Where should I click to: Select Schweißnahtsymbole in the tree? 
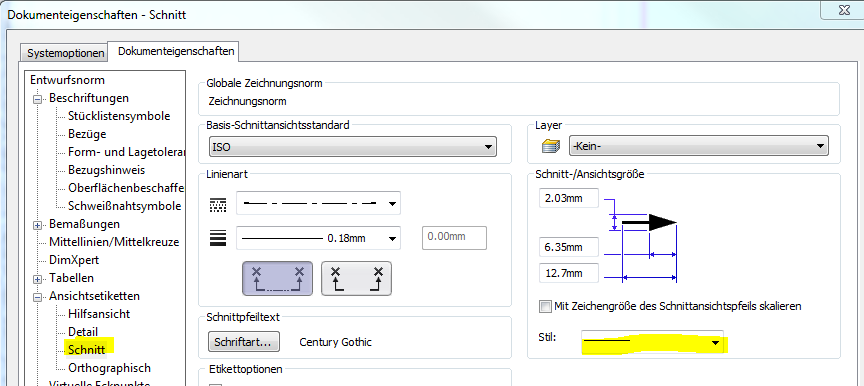[125, 206]
